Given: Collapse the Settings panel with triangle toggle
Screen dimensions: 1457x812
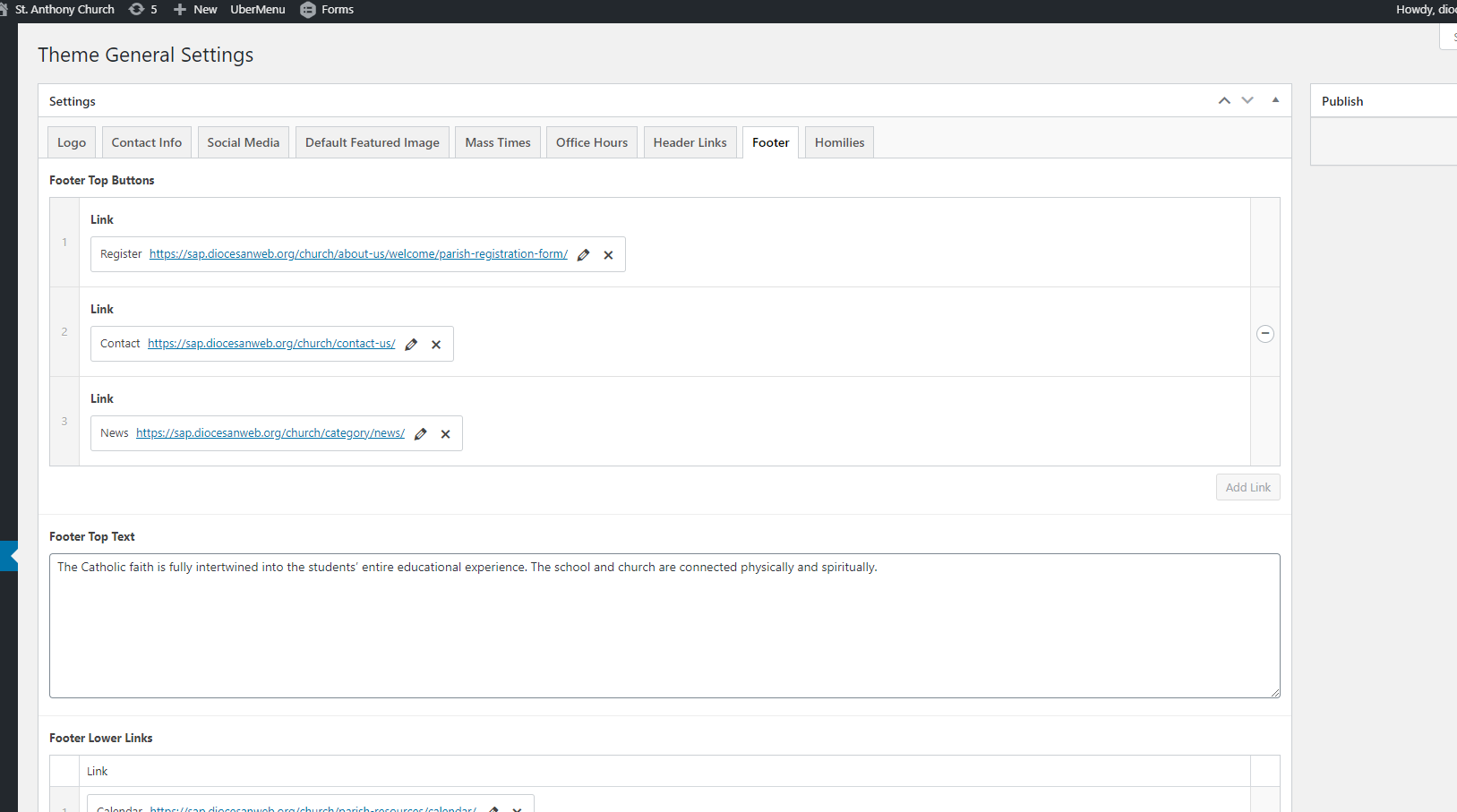Looking at the screenshot, I should pos(1275,100).
